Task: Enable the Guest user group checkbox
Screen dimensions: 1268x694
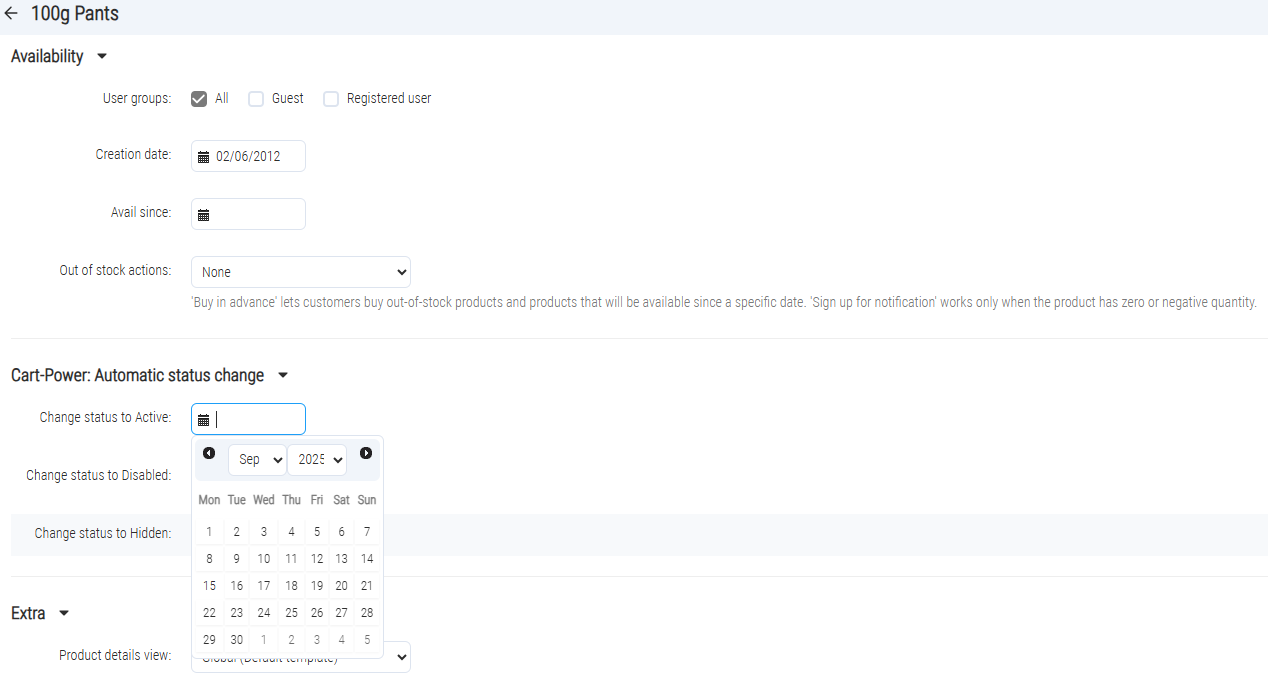Action: pos(256,99)
